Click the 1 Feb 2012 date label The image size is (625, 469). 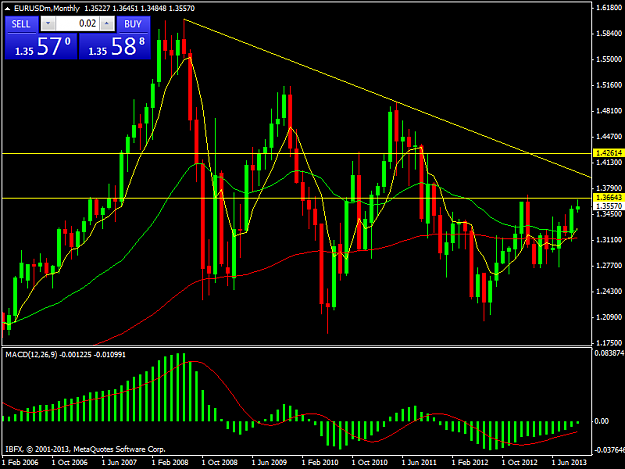click(470, 462)
